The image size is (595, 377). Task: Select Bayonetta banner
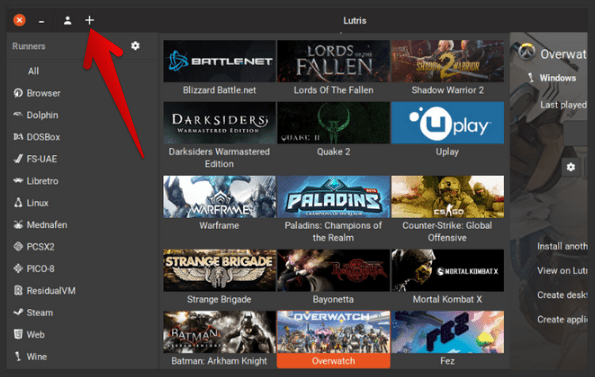333,270
